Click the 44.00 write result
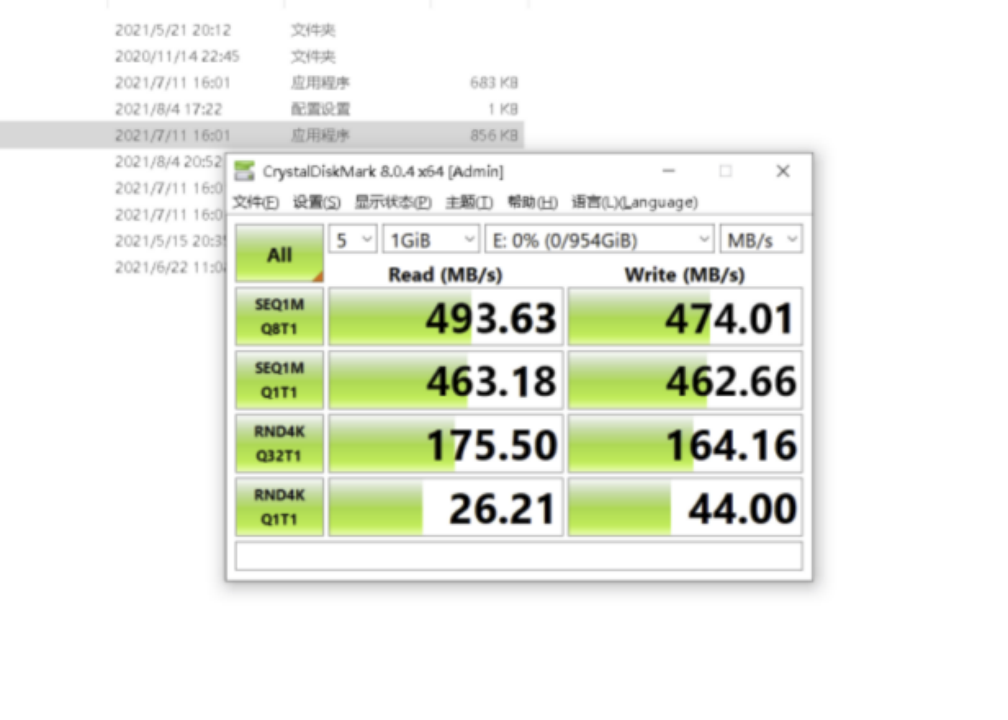 pos(685,508)
